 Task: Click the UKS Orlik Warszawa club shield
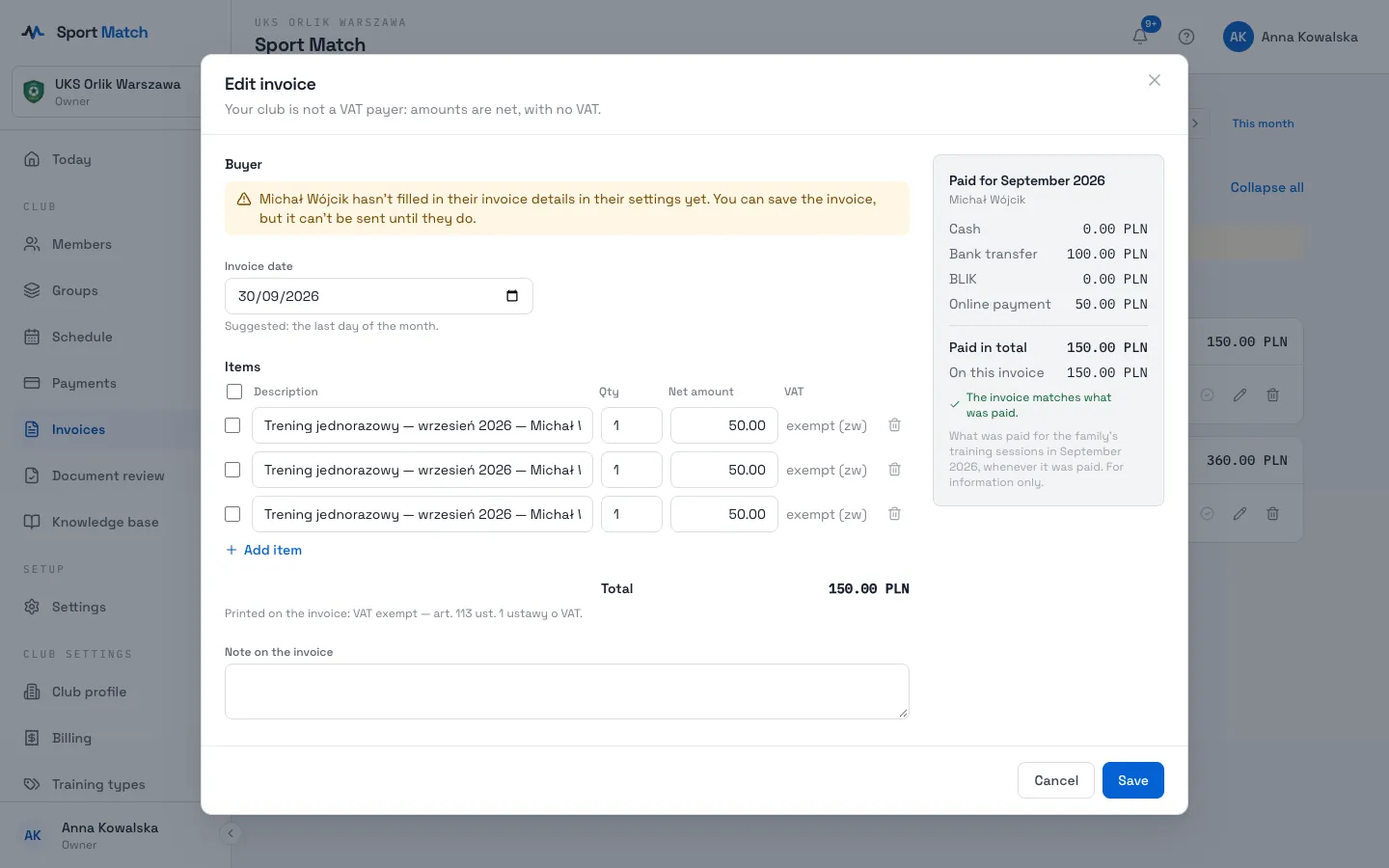[x=34, y=92]
